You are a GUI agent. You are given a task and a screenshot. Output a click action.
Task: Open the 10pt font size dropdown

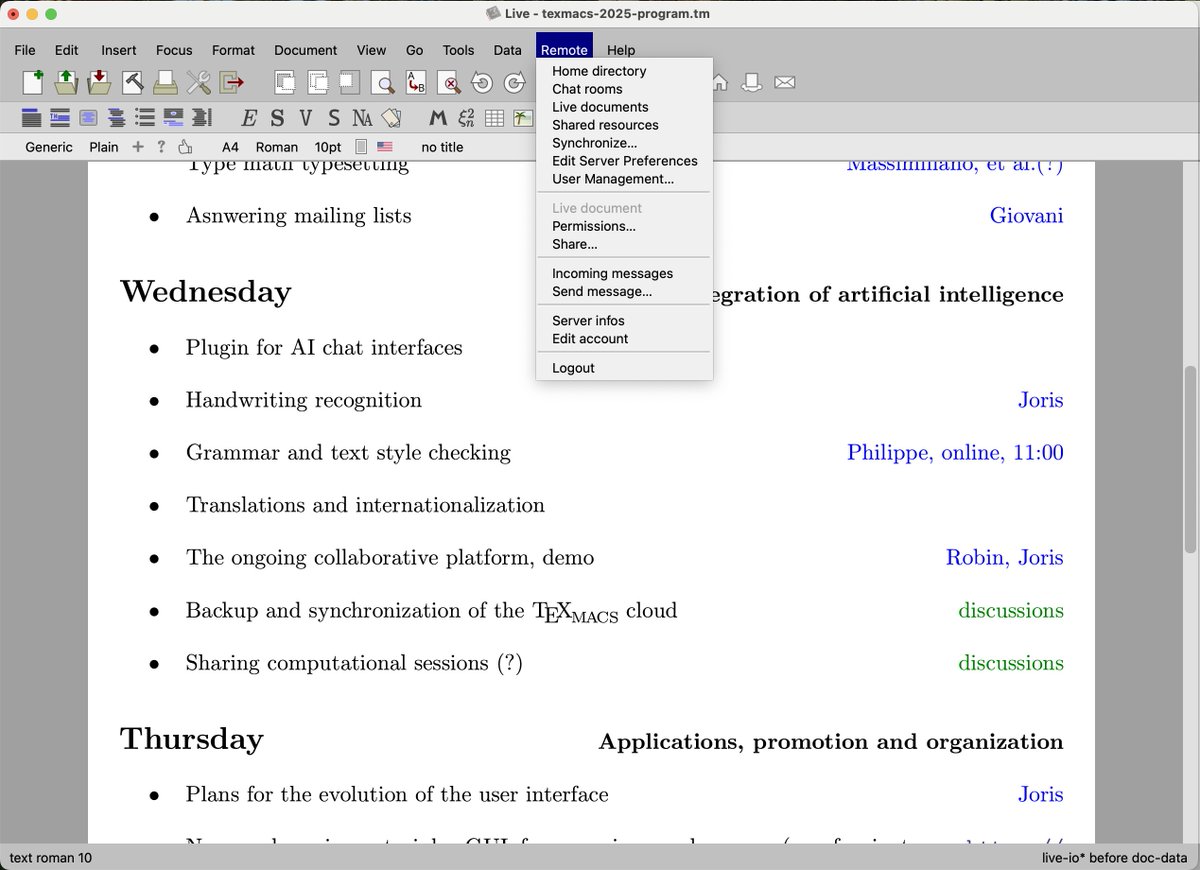328,147
